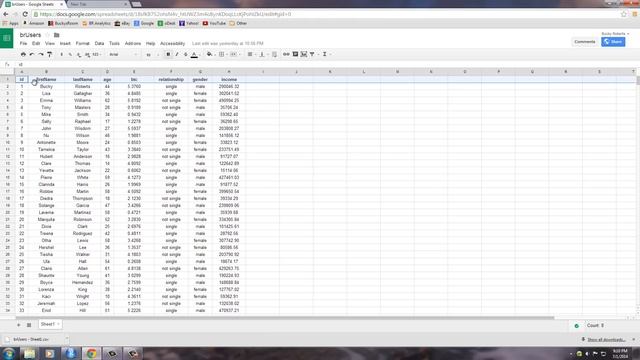Click the Add sheet plus icon
Screen dimensions: 640x360
point(19,325)
